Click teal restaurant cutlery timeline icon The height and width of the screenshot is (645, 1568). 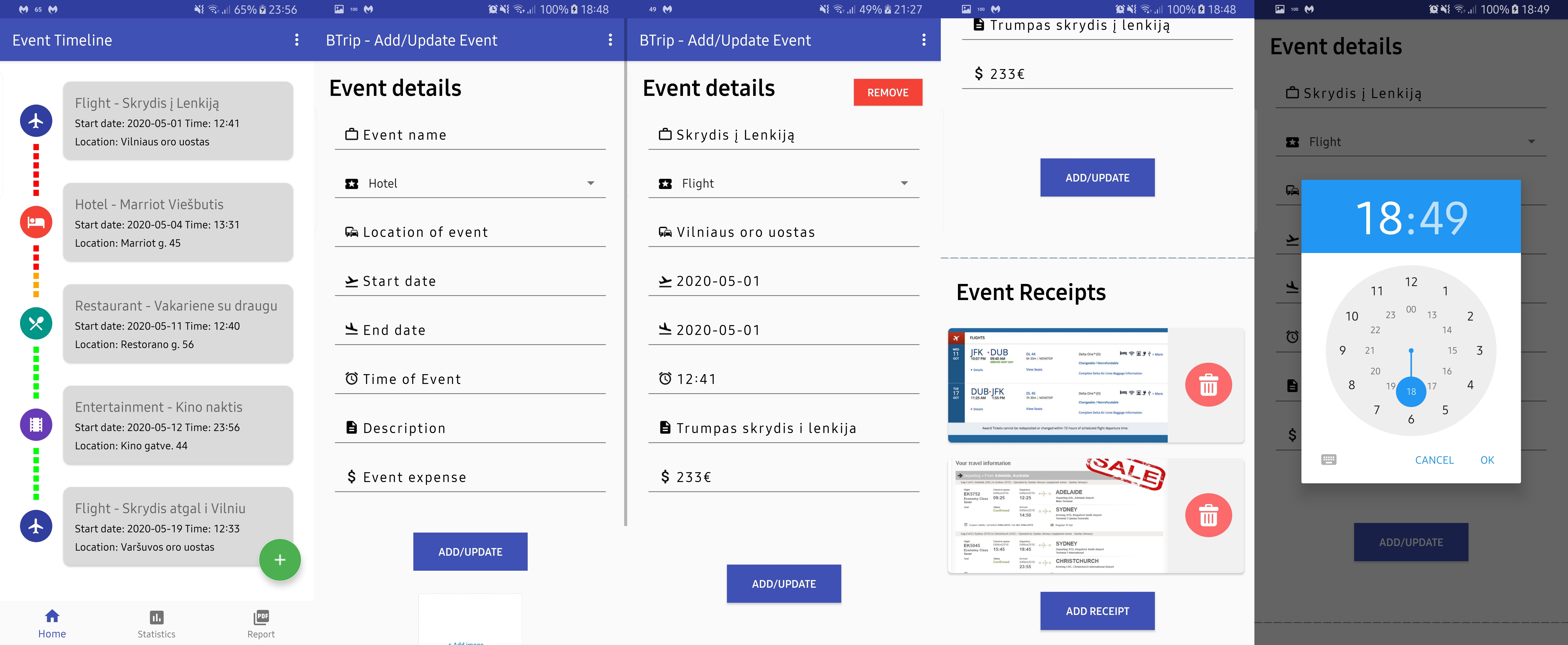tap(36, 323)
